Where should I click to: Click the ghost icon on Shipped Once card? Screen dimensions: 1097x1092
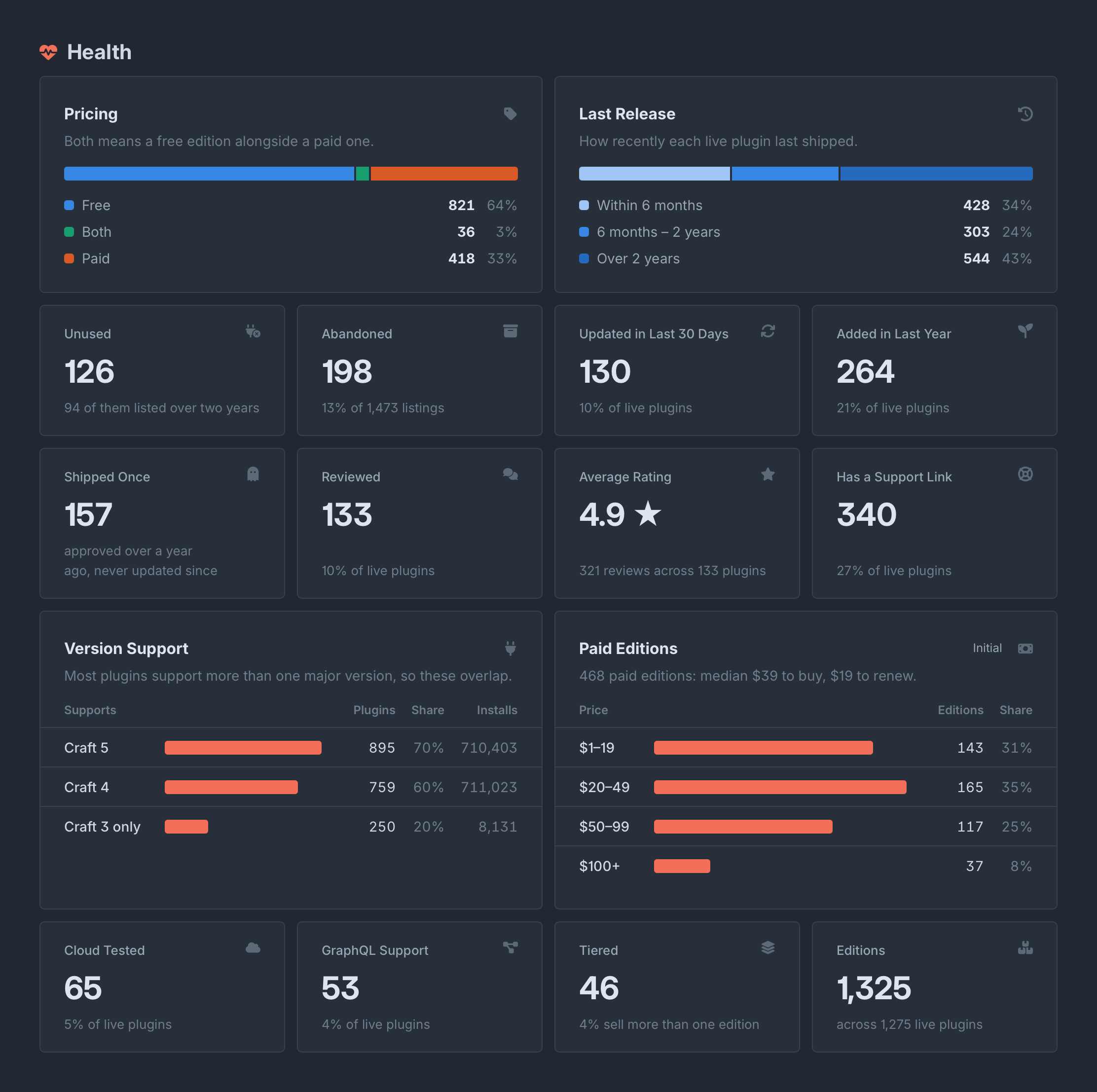253,474
